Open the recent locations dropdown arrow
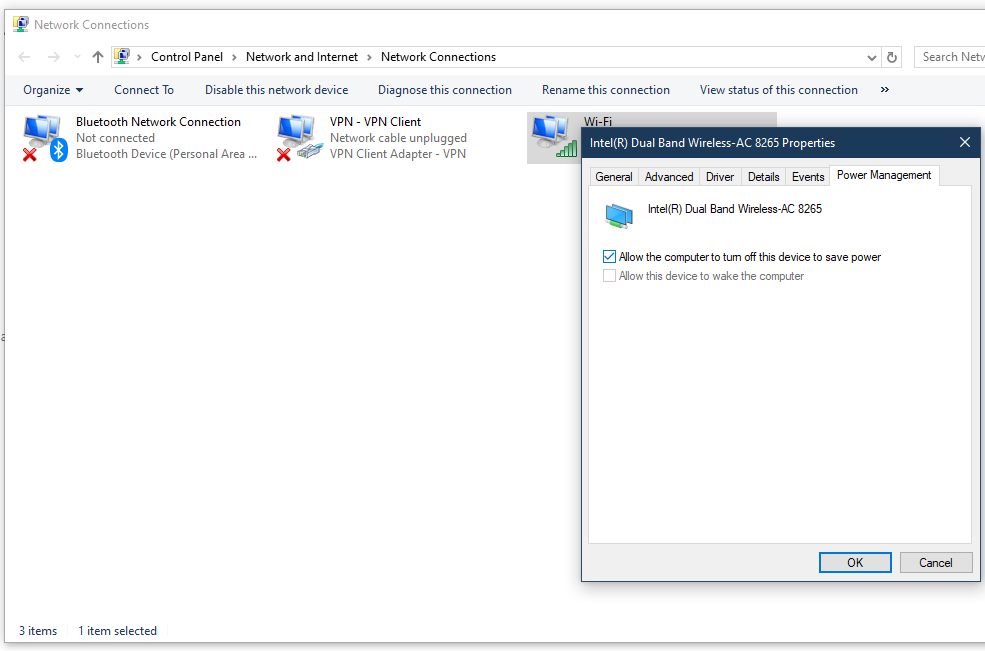Viewport: 985px width, 651px height. click(x=77, y=57)
